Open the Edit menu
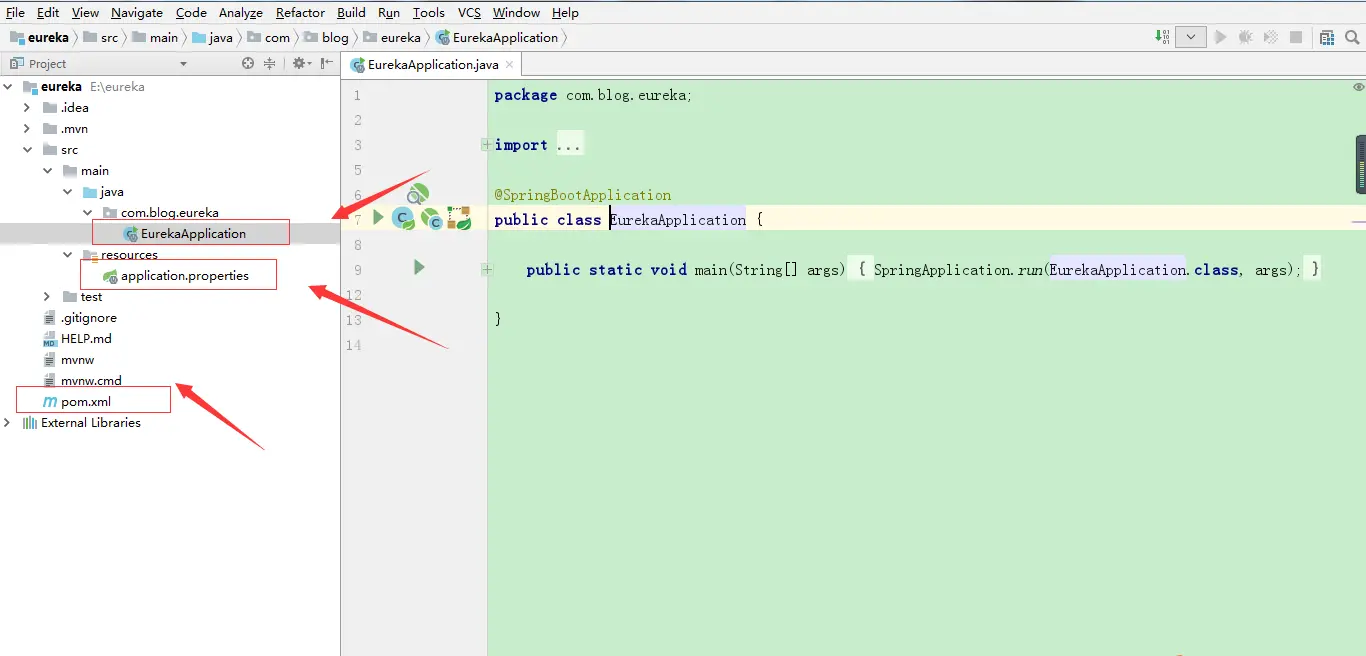 tap(48, 12)
